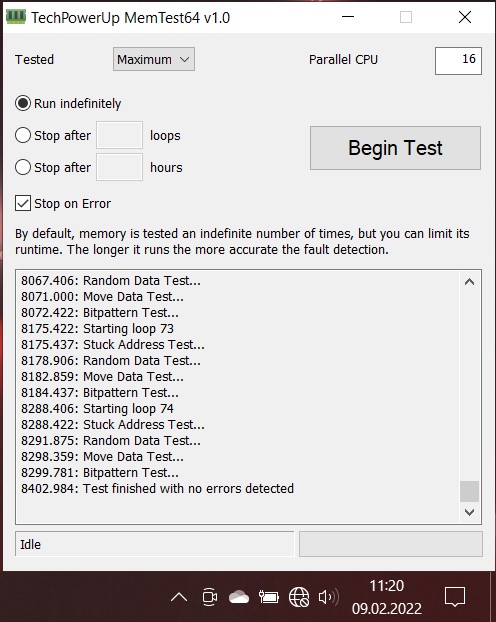Click log line '8184.437: Bitpattern Test...'
Image resolution: width=496 pixels, height=622 pixels.
[100, 392]
